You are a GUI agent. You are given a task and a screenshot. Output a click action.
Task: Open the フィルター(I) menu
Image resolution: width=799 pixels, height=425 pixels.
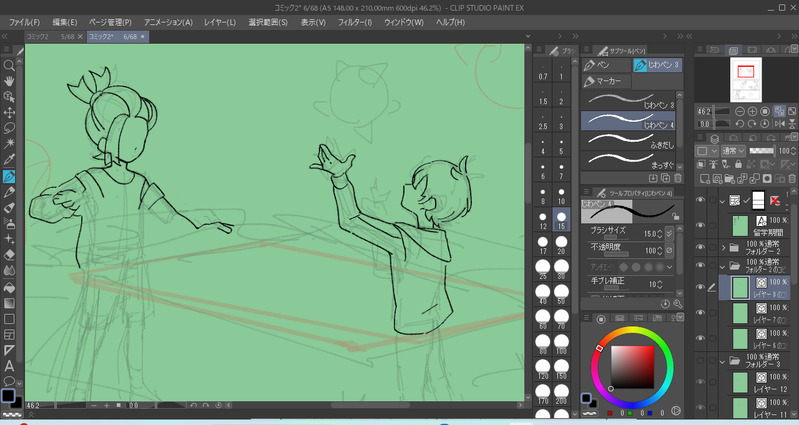coord(355,22)
